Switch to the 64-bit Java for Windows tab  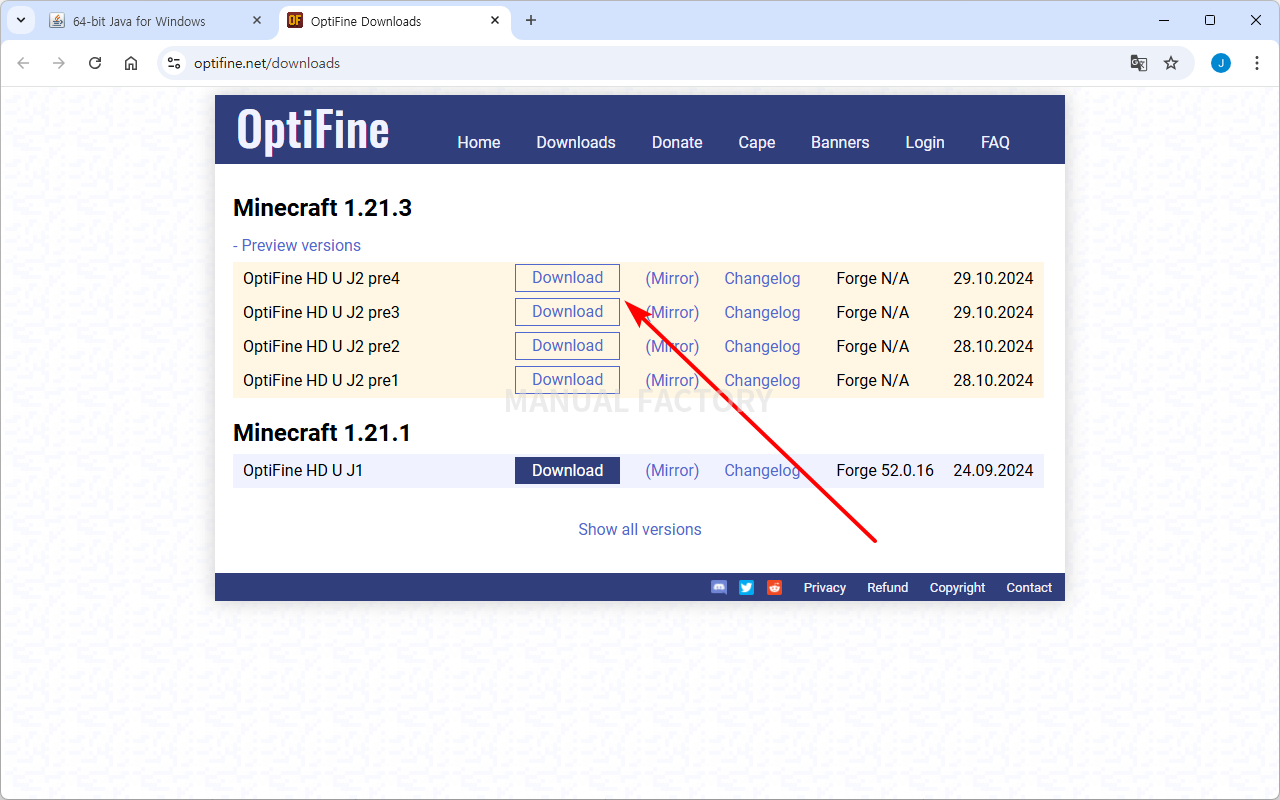[157, 21]
